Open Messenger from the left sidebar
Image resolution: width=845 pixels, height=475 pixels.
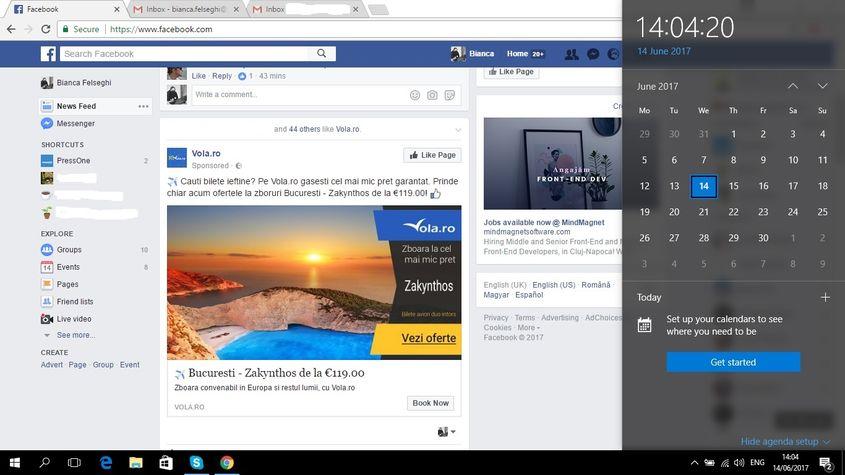(x=75, y=124)
